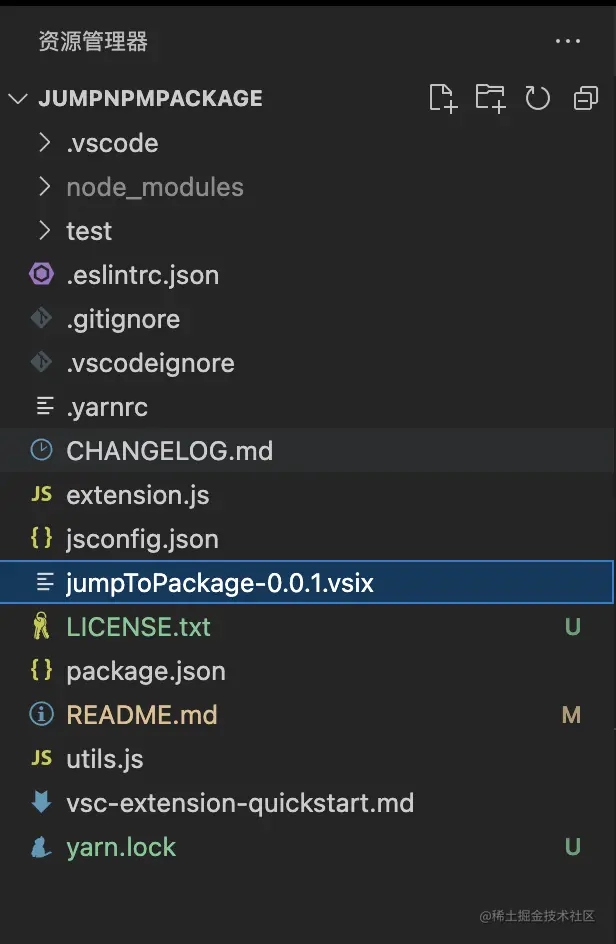Image resolution: width=616 pixels, height=944 pixels.
Task: Open package.json file
Action: pyautogui.click(x=308, y=671)
